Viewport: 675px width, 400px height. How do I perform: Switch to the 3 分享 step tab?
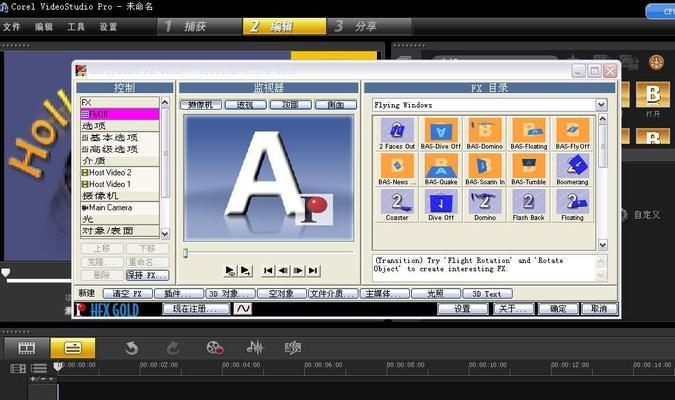point(369,26)
